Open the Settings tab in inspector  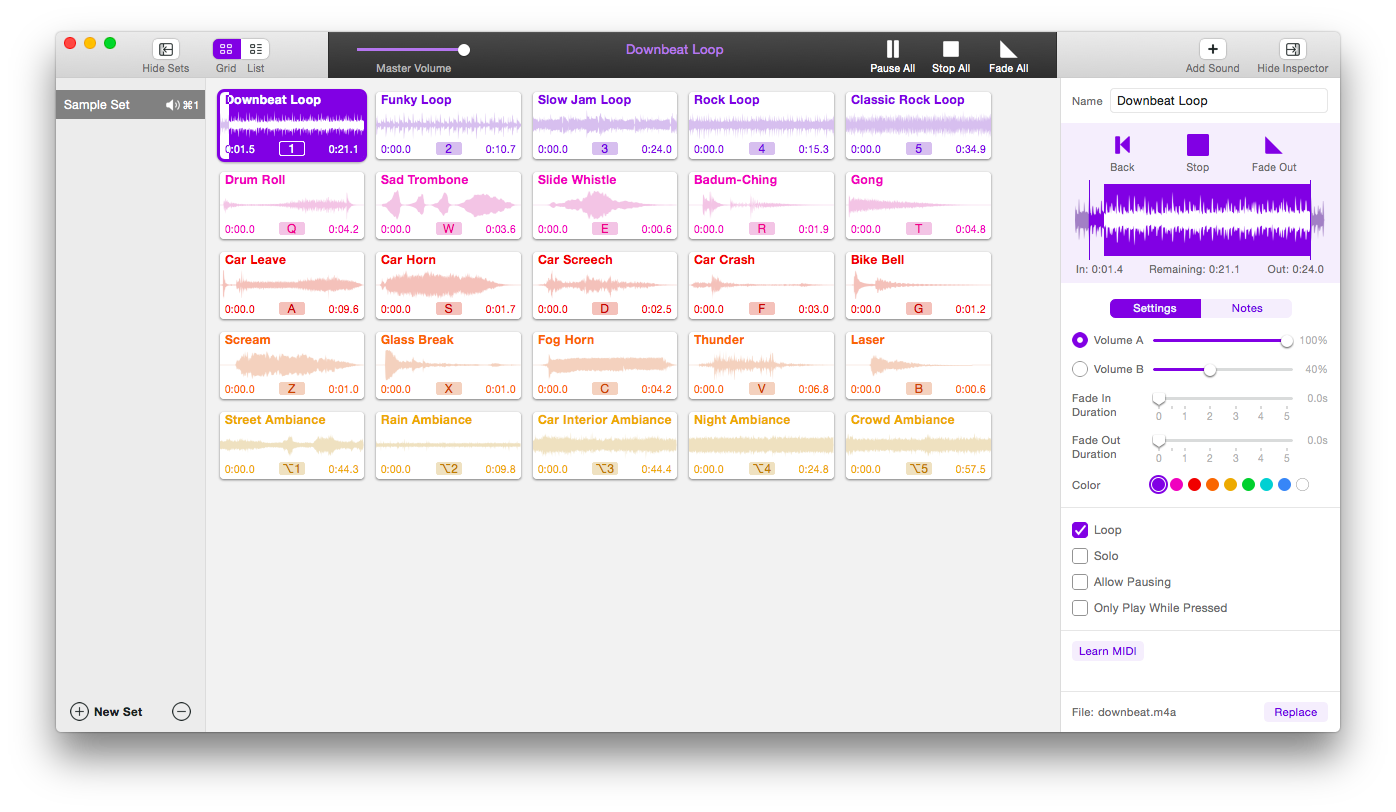point(1155,308)
